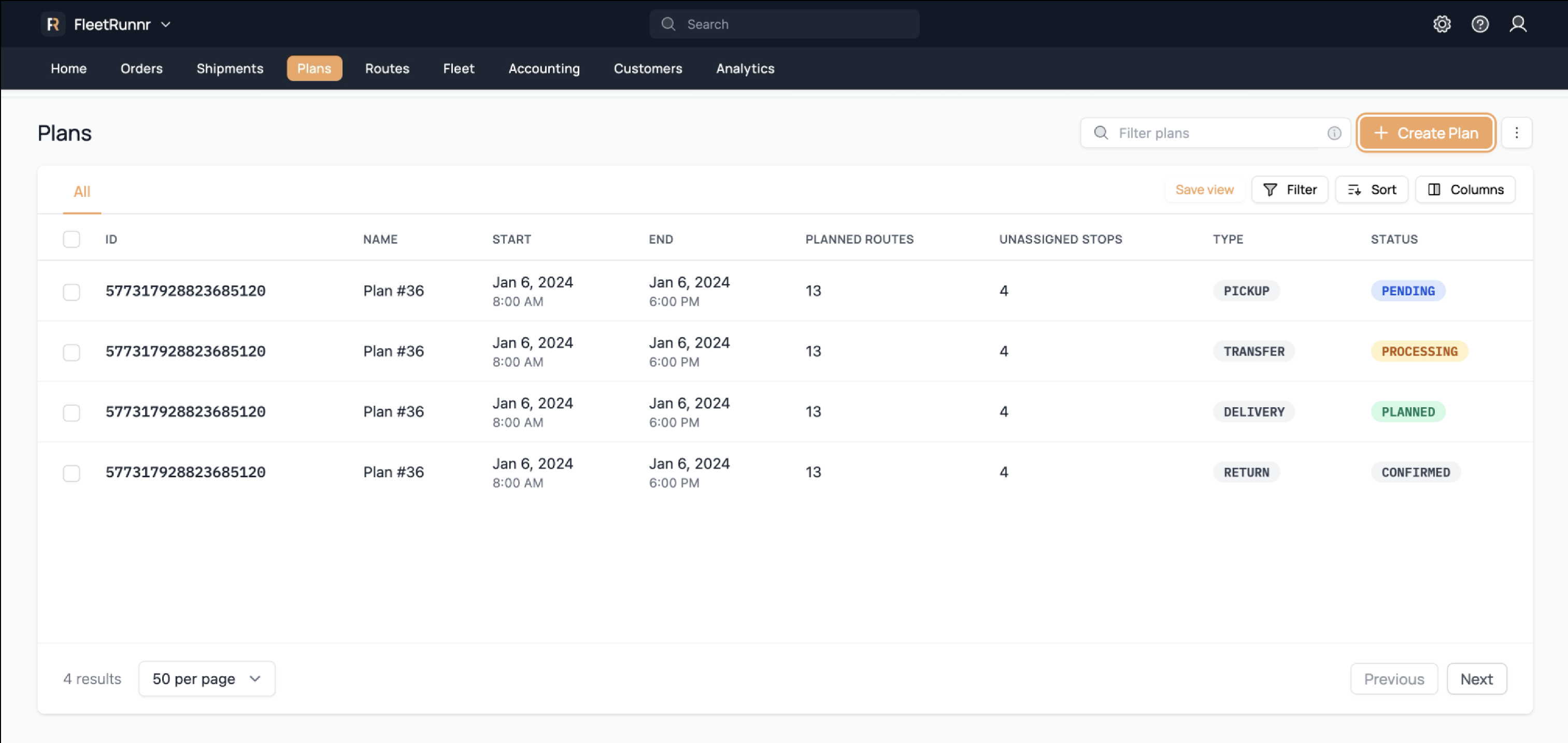
Task: Focus the top Search field
Action: point(784,24)
